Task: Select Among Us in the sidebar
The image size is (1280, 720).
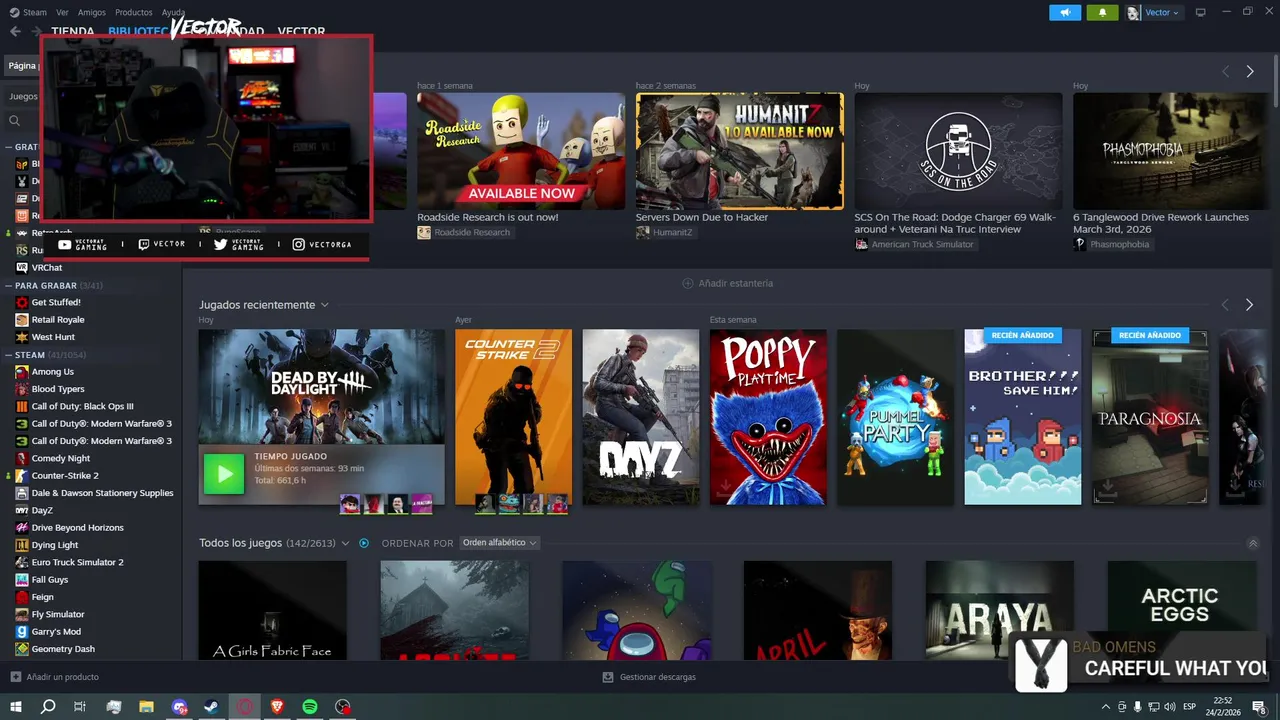Action: click(x=53, y=372)
